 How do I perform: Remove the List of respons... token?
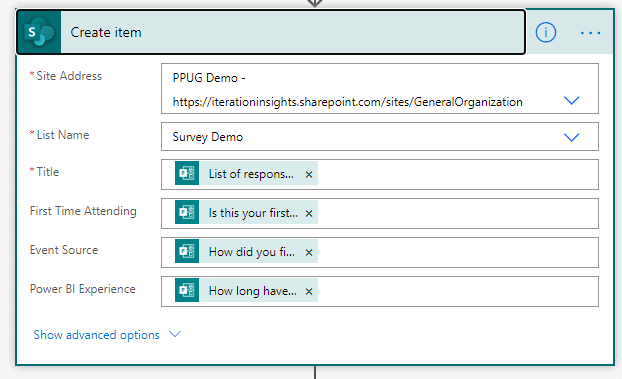coord(309,174)
